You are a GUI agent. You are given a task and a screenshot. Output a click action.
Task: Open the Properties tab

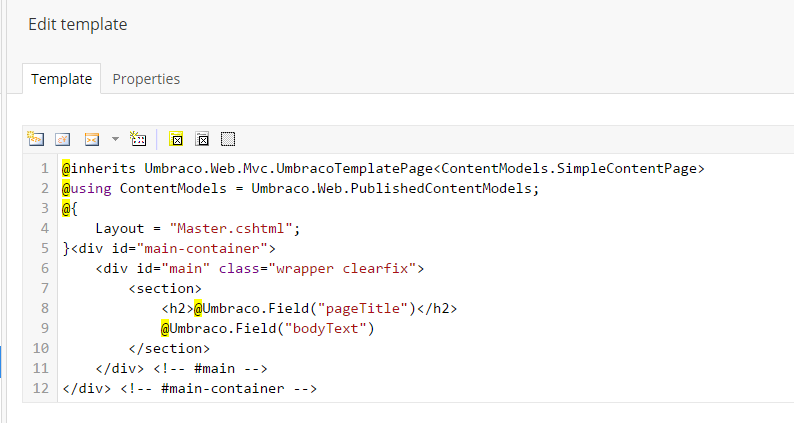[x=146, y=79]
